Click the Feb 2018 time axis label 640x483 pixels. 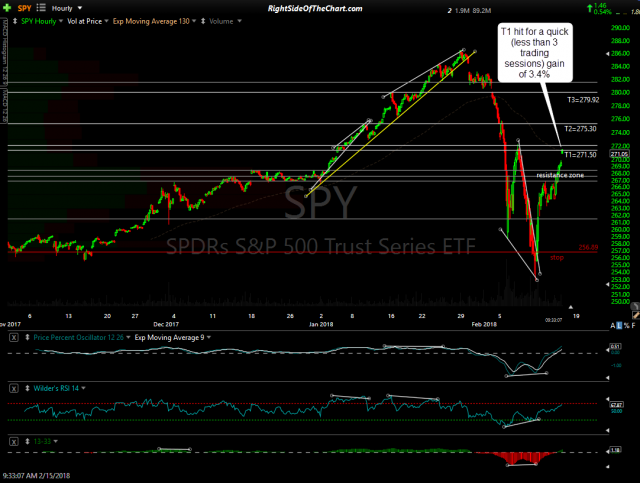pos(484,324)
